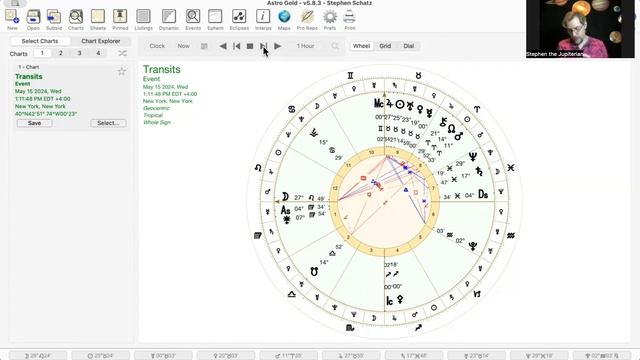The image size is (640, 360).
Task: Step forward one increment
Action: tap(264, 46)
